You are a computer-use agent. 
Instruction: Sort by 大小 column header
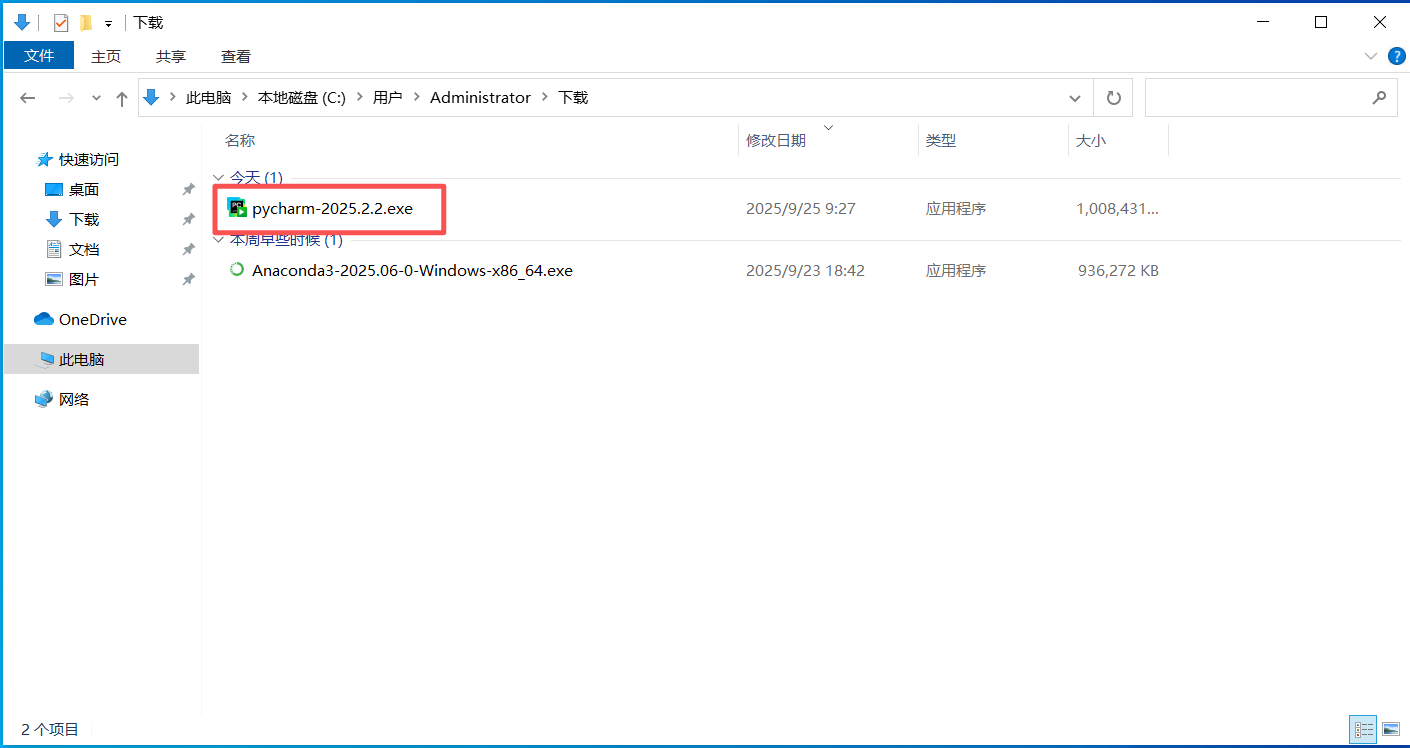[1091, 141]
